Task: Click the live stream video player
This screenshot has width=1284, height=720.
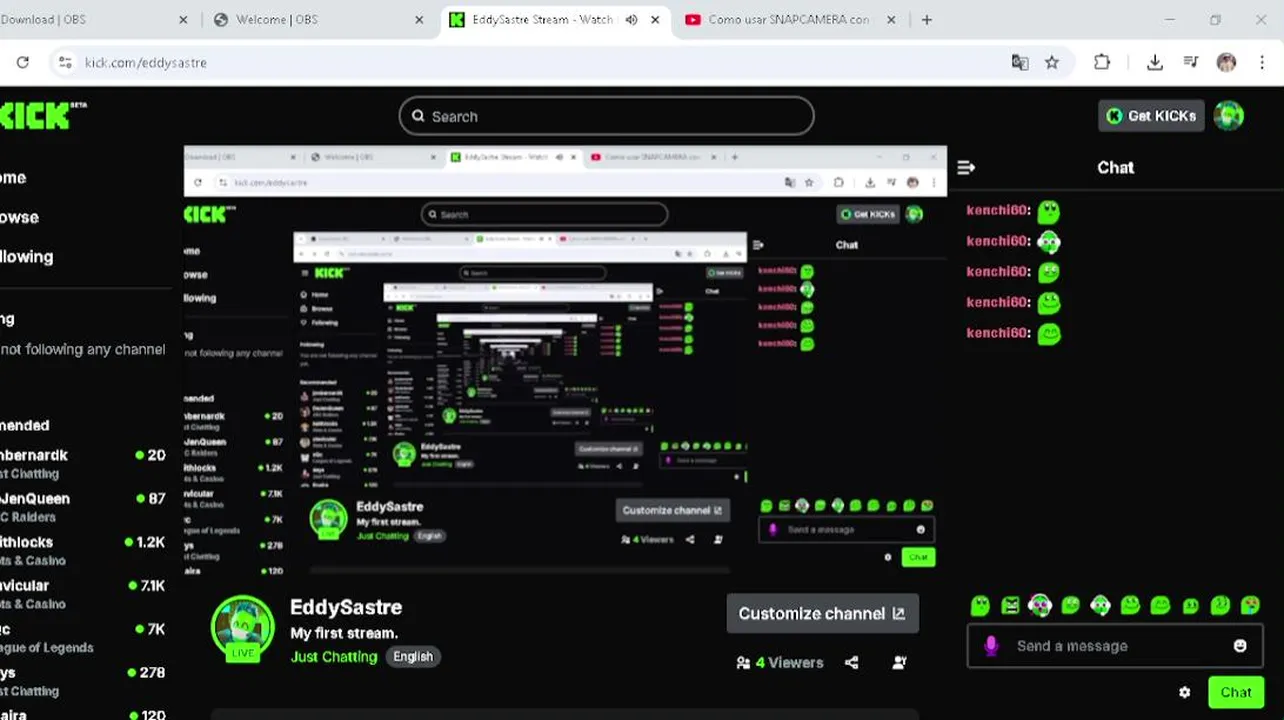Action: click(x=565, y=360)
